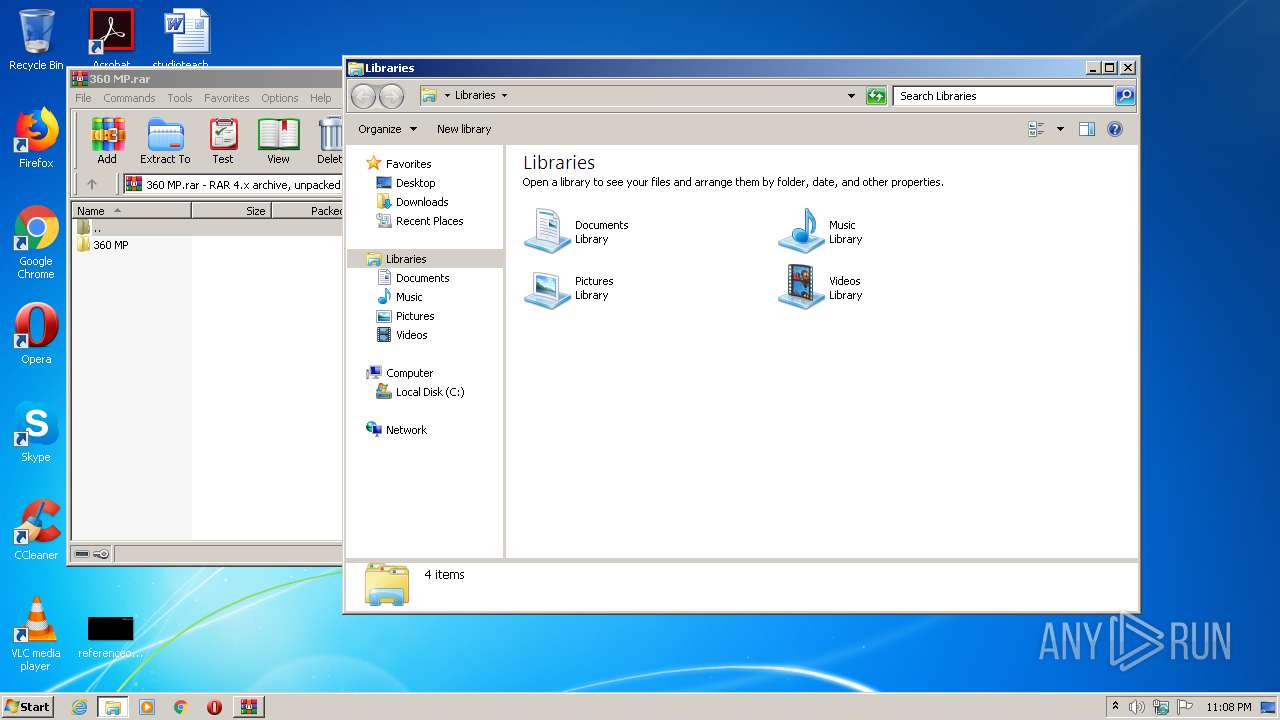Screen dimensions: 1280x720
Task: Click the Explorer search magnifier icon
Action: 1125,96
